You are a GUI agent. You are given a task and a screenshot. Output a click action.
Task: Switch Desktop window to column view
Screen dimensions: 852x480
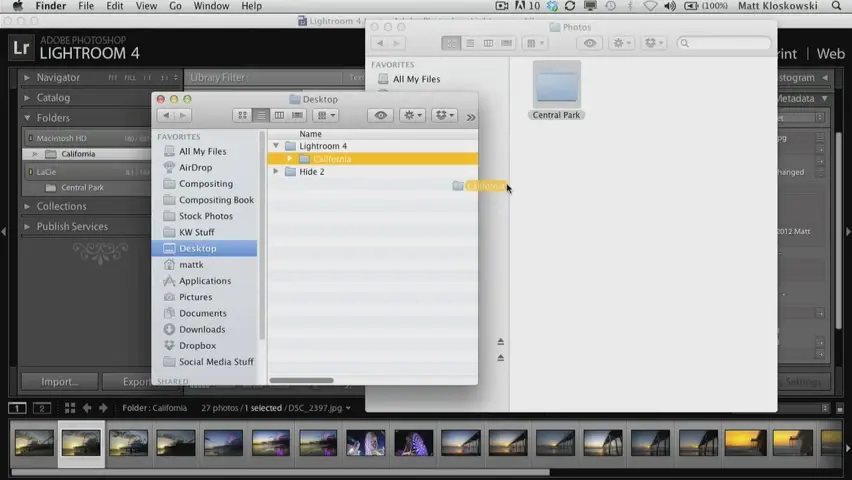279,115
